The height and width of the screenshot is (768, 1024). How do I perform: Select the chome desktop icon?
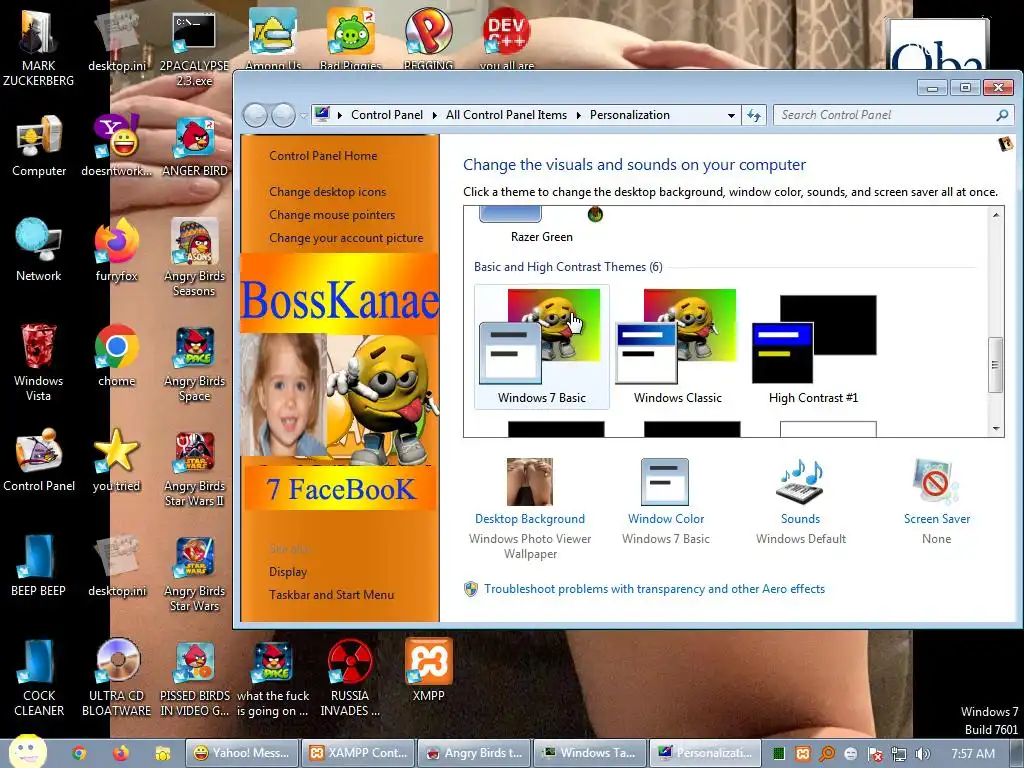click(116, 355)
